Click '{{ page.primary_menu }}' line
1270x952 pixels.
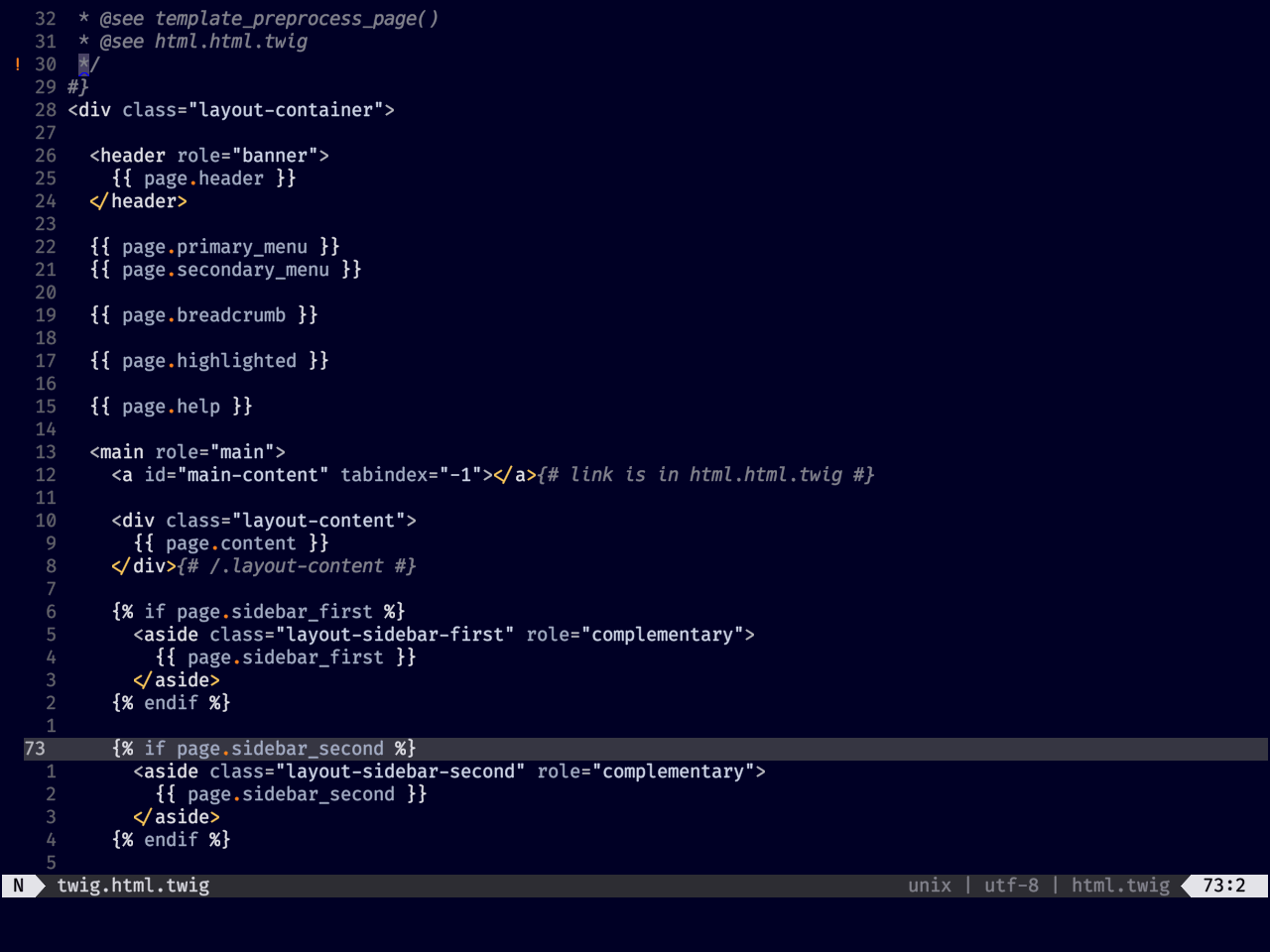point(214,247)
